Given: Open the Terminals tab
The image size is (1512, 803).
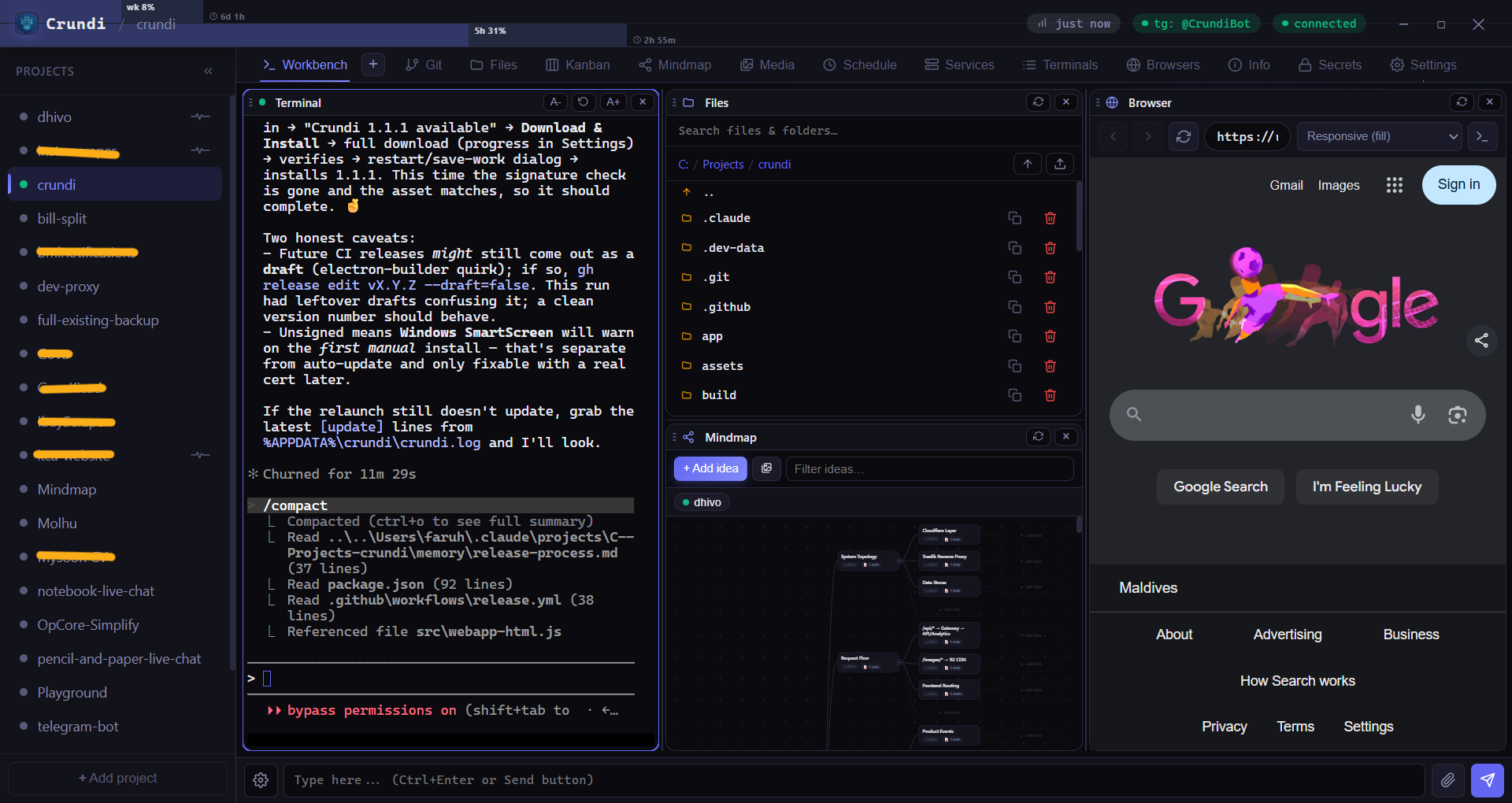Looking at the screenshot, I should click(x=1060, y=65).
